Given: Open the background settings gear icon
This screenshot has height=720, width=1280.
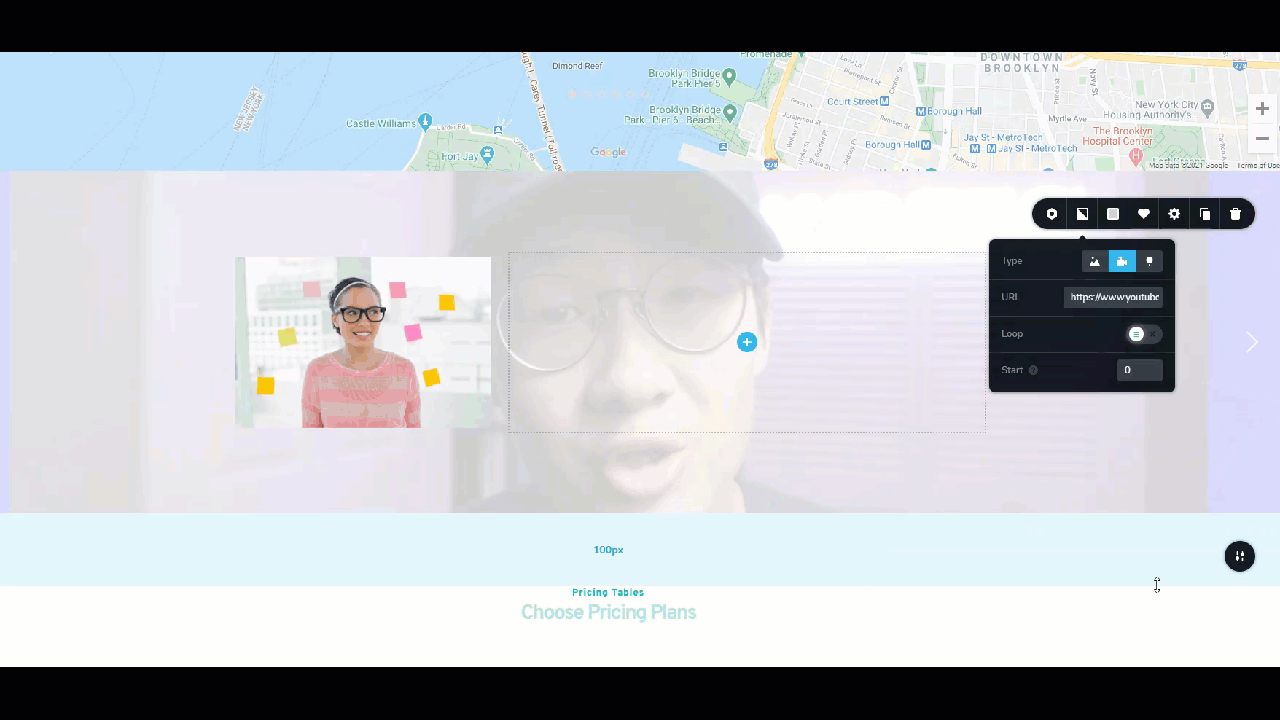Looking at the screenshot, I should 1174,213.
